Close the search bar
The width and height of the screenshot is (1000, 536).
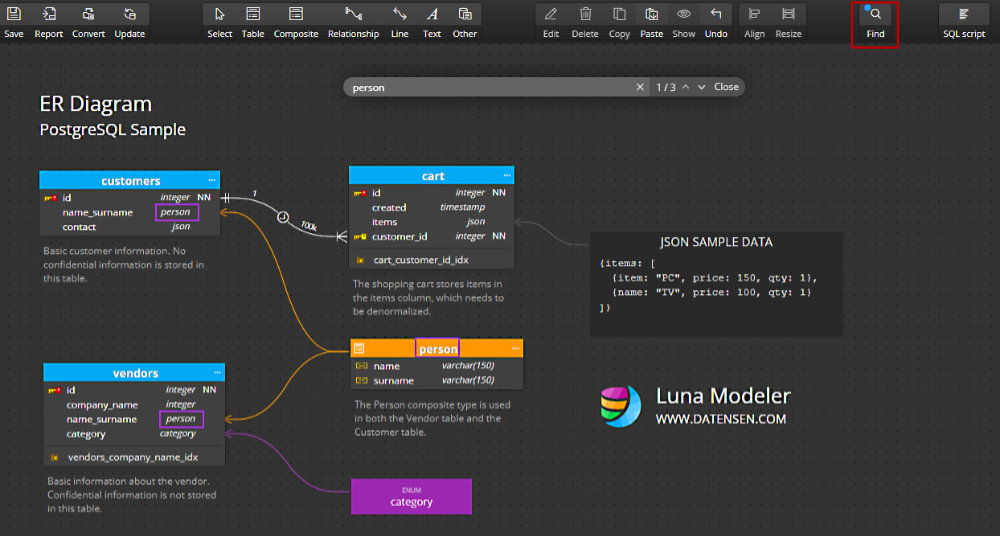[726, 87]
